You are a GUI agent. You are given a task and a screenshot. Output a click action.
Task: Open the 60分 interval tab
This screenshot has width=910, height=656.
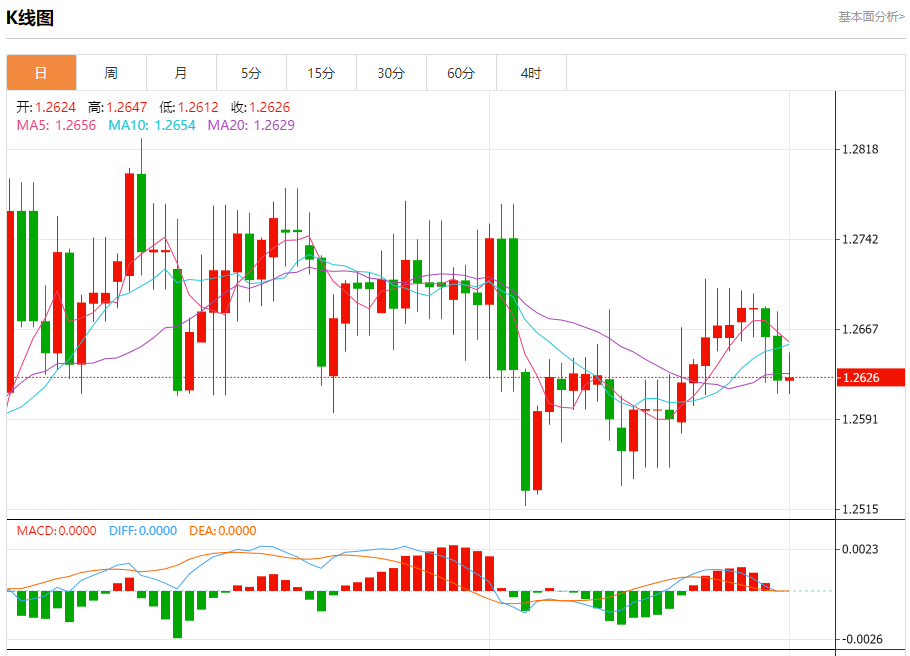point(461,73)
